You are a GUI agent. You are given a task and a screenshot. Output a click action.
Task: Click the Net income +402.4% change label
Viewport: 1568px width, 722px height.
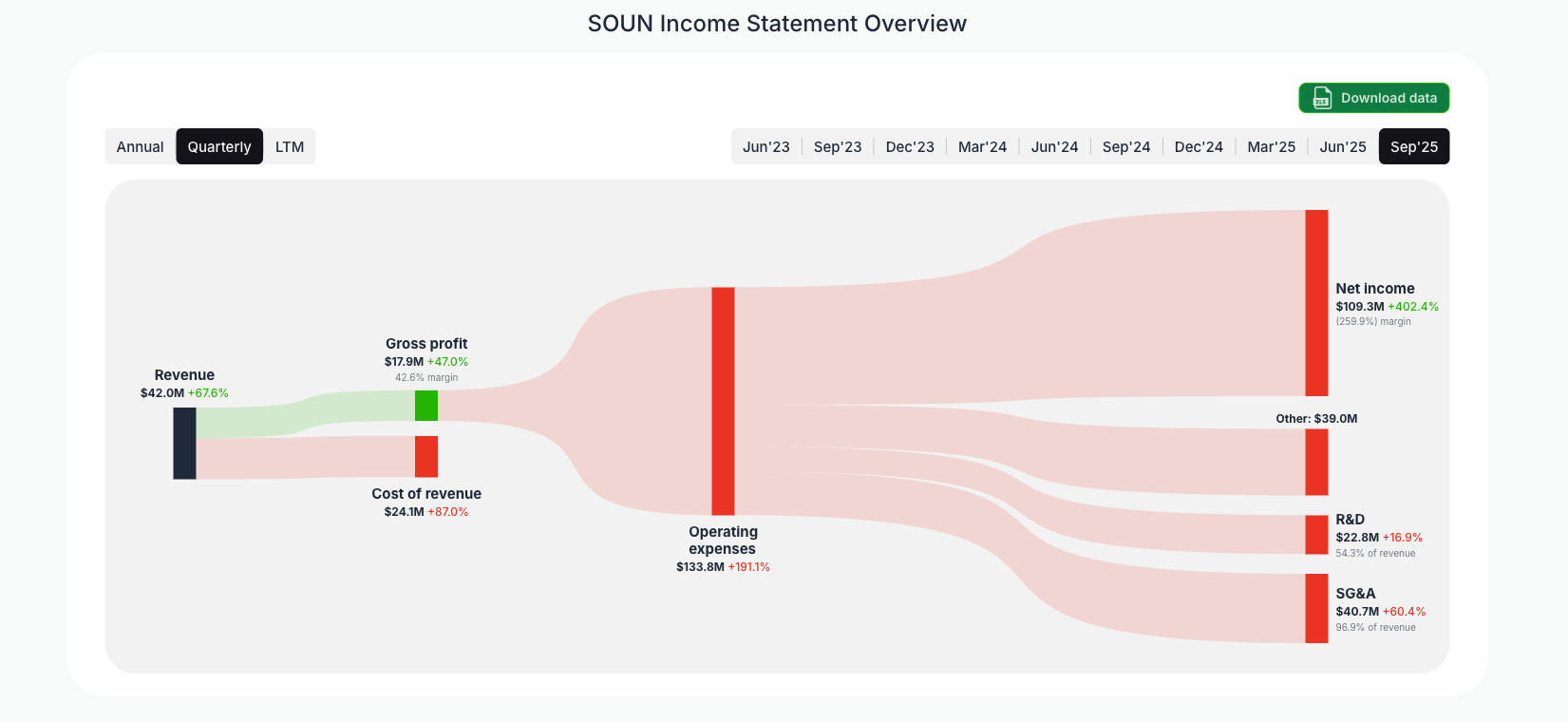pyautogui.click(x=1412, y=306)
